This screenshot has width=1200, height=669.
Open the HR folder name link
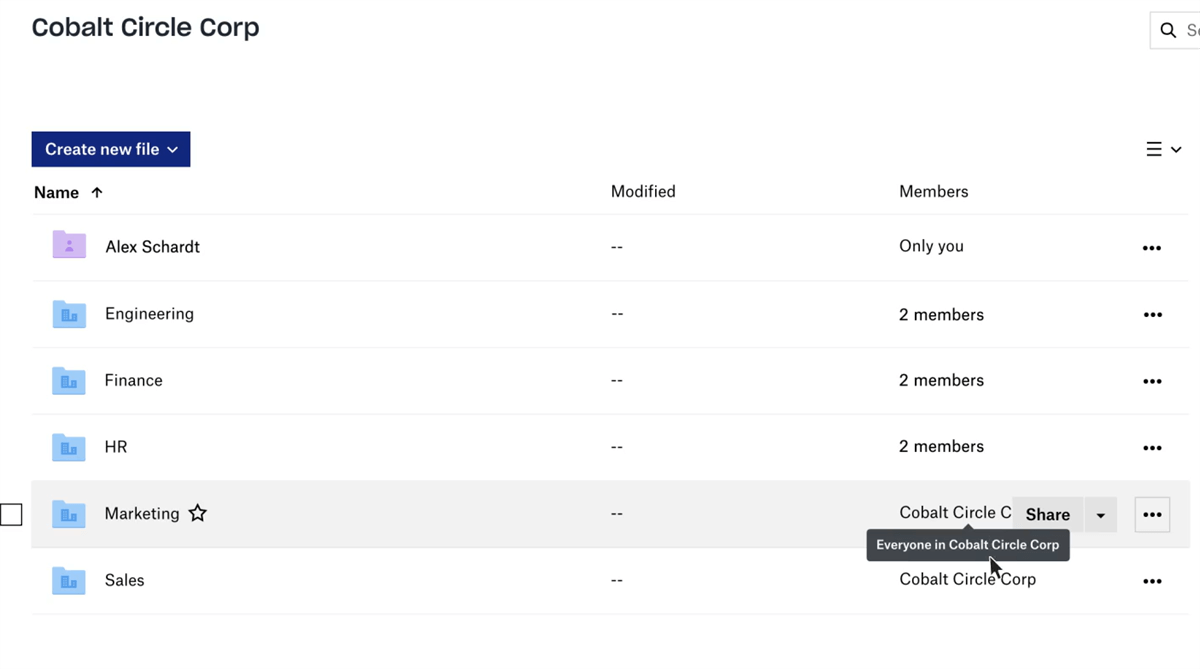(116, 447)
